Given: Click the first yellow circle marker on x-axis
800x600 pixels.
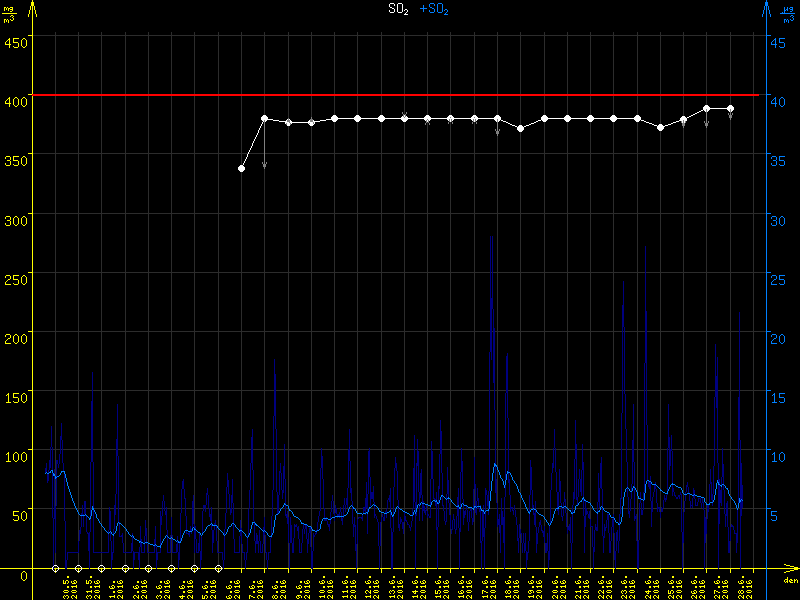Looking at the screenshot, I should point(56,568).
